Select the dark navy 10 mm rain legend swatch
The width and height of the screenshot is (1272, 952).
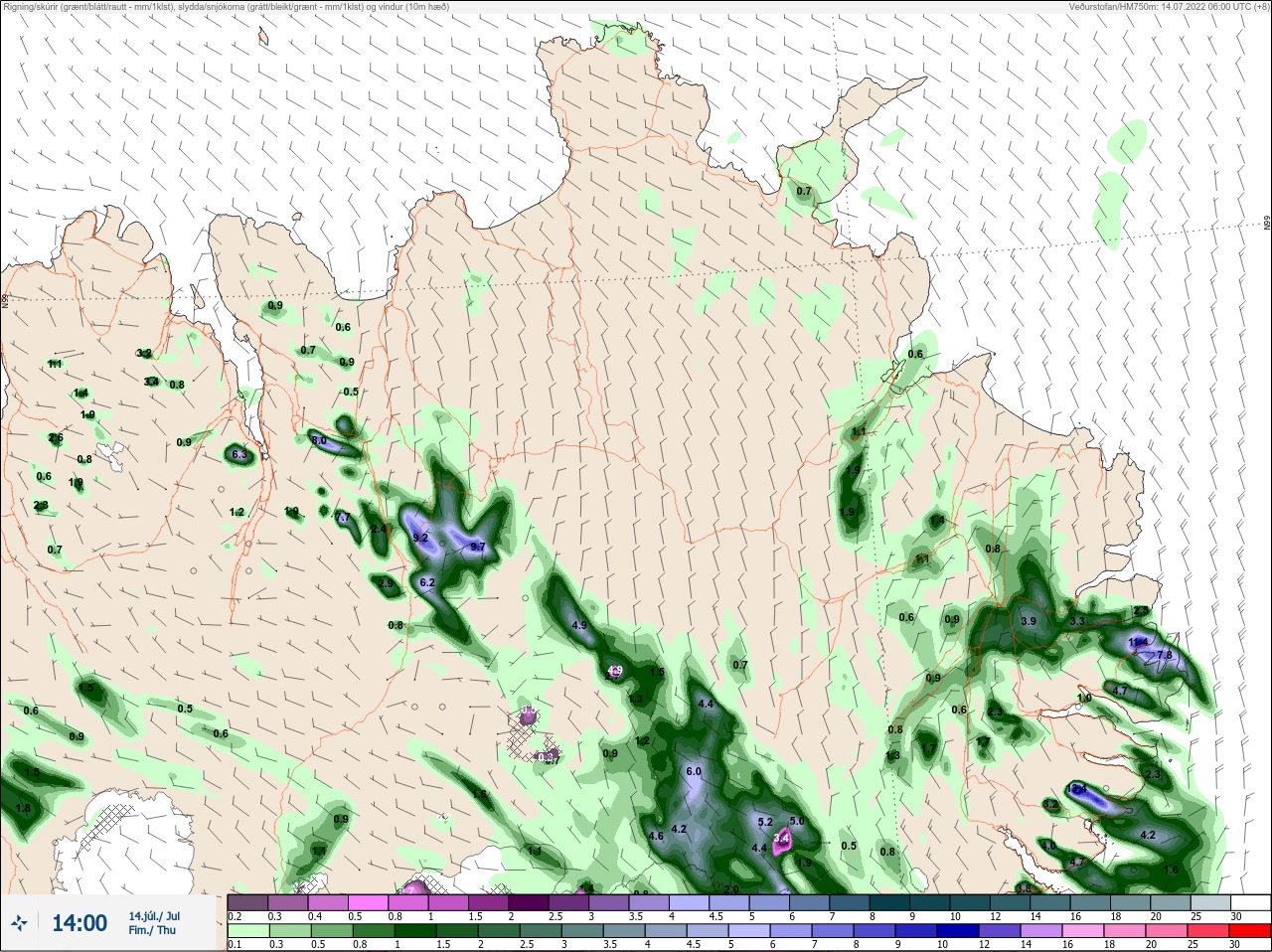956,931
